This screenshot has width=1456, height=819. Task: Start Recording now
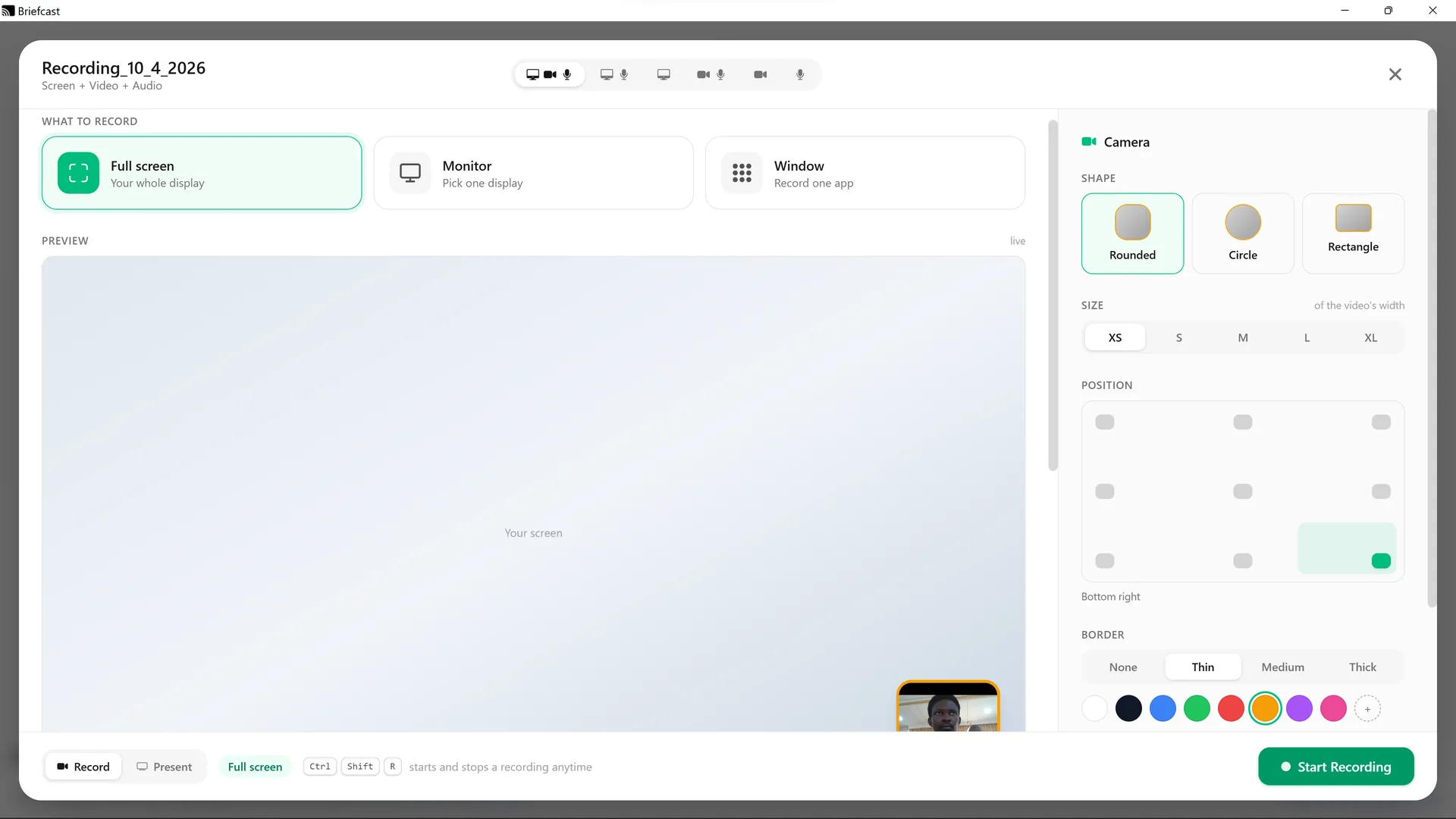(1336, 767)
